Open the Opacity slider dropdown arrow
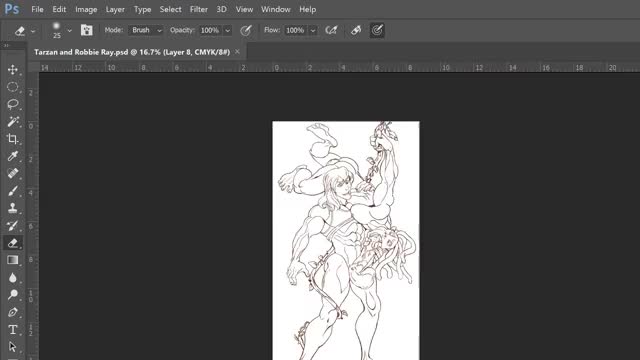The width and height of the screenshot is (640, 360). pyautogui.click(x=228, y=31)
